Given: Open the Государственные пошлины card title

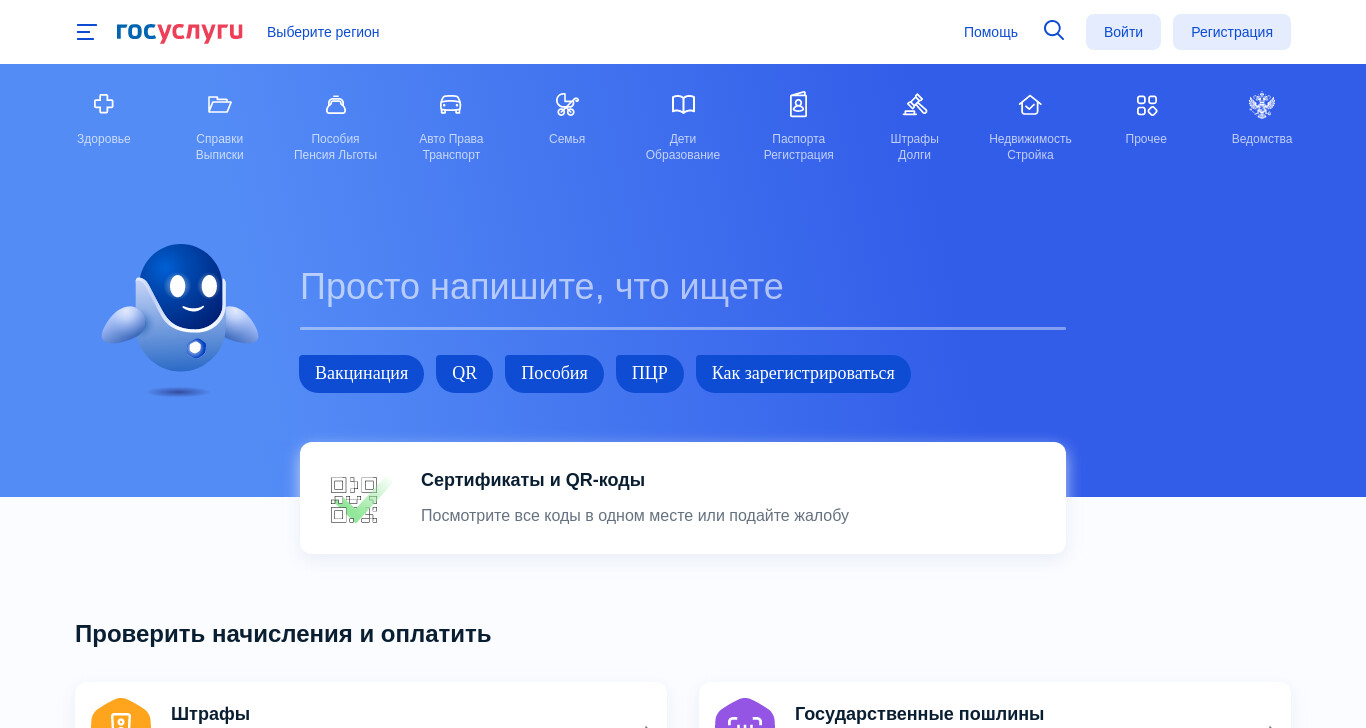Looking at the screenshot, I should 919,714.
